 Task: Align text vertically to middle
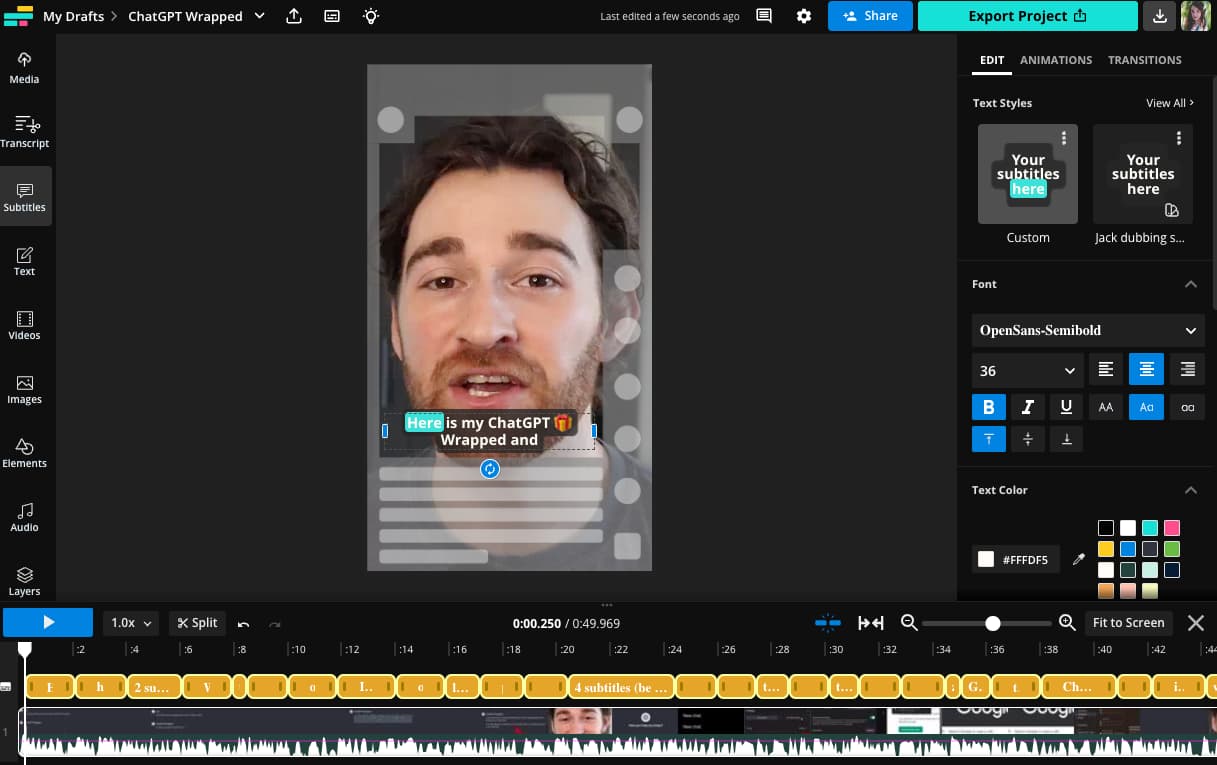[x=1028, y=439]
